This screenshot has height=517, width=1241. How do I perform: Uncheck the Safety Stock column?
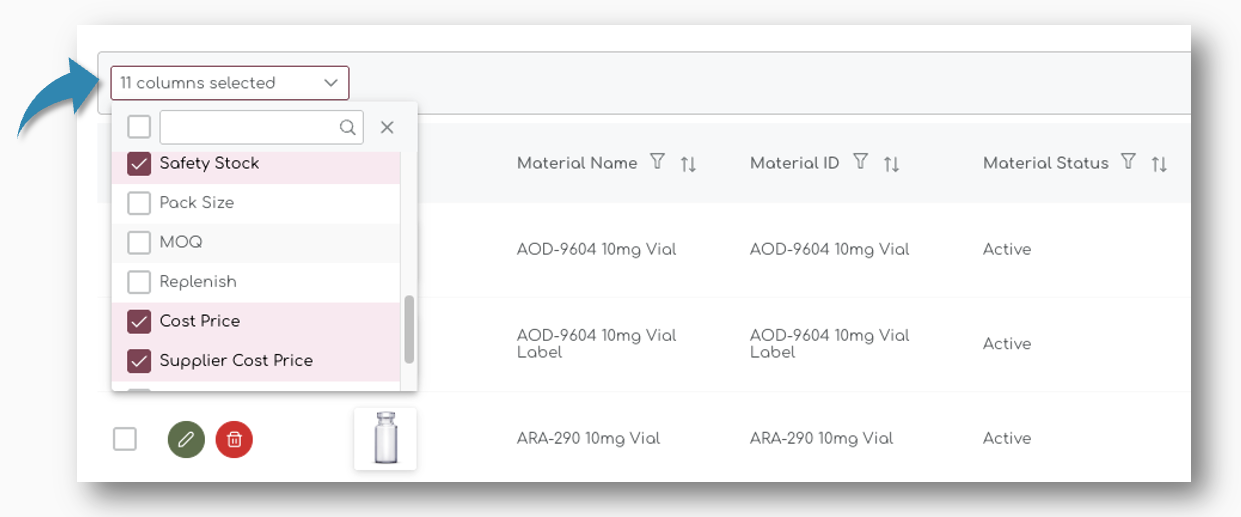(x=139, y=164)
